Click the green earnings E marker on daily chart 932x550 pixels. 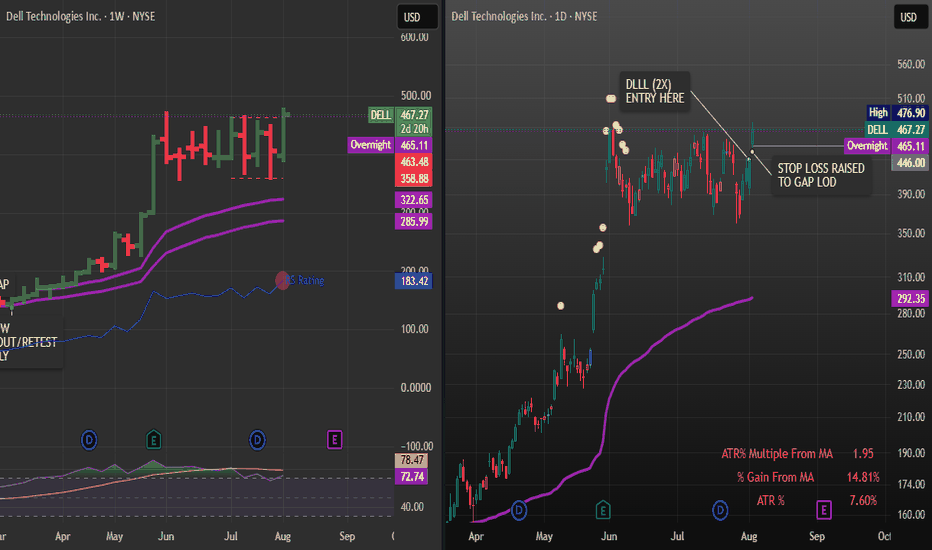click(603, 510)
